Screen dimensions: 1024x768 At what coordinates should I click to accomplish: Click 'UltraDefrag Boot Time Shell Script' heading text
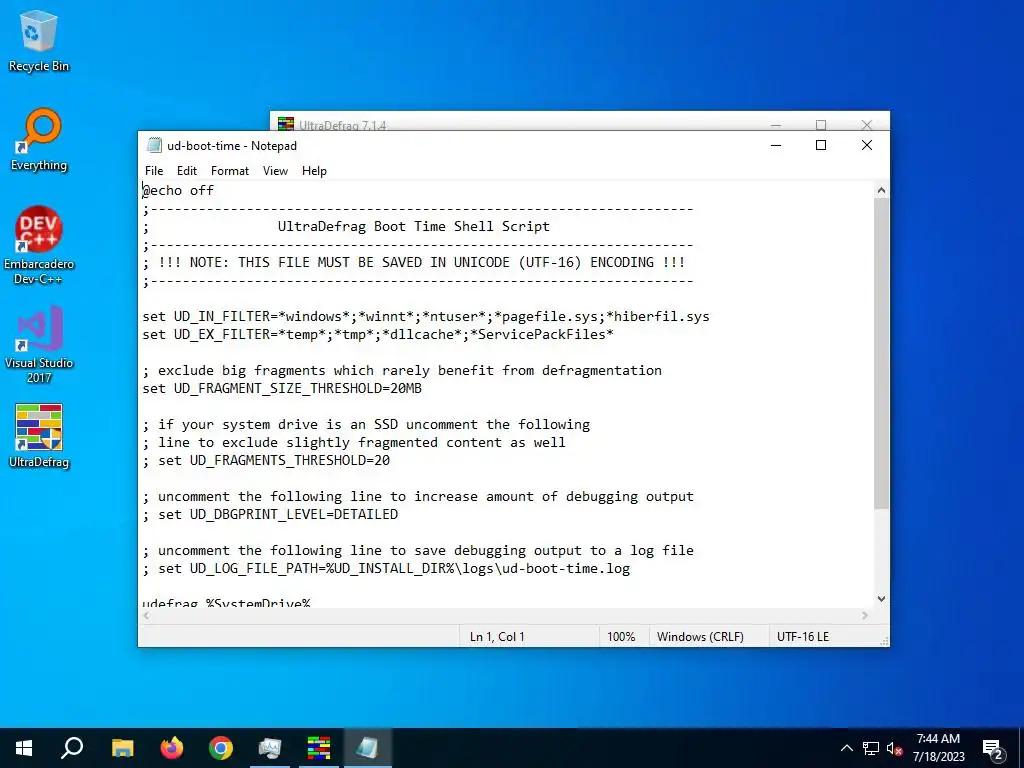click(413, 226)
